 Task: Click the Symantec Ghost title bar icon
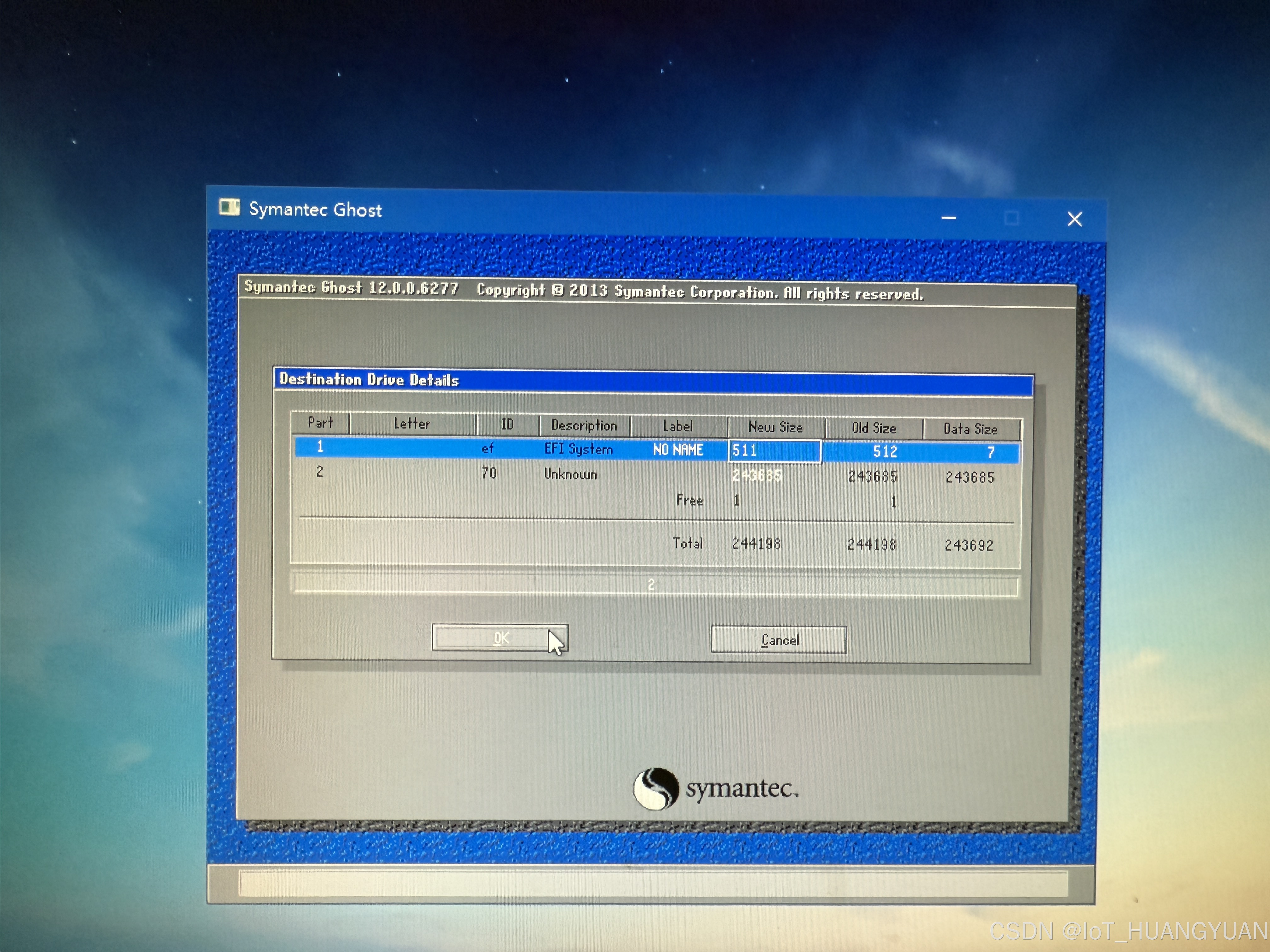[x=230, y=207]
